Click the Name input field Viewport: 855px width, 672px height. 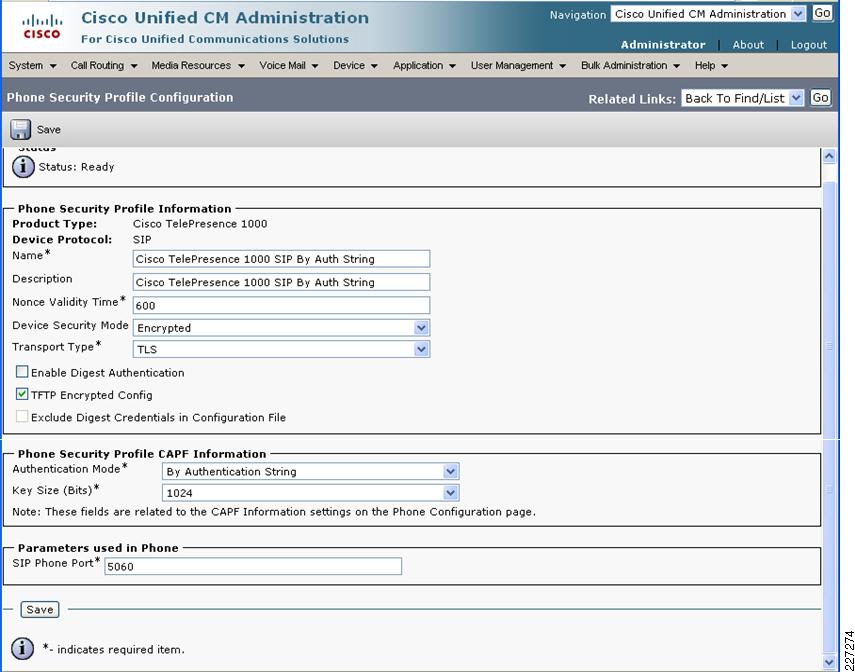click(281, 259)
